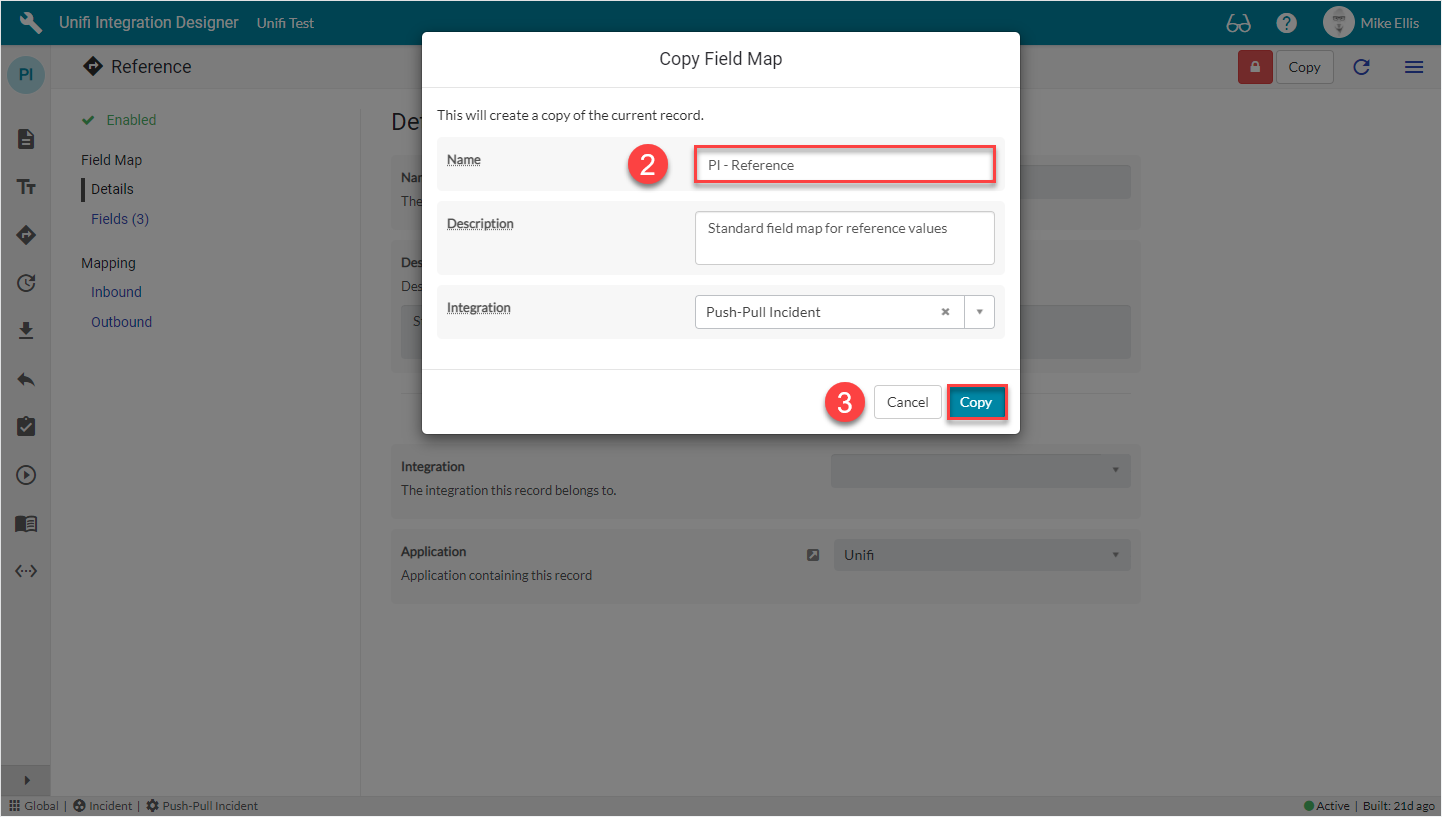This screenshot has height=817, width=1442.
Task: Click the refresh icon in header
Action: click(x=1361, y=67)
